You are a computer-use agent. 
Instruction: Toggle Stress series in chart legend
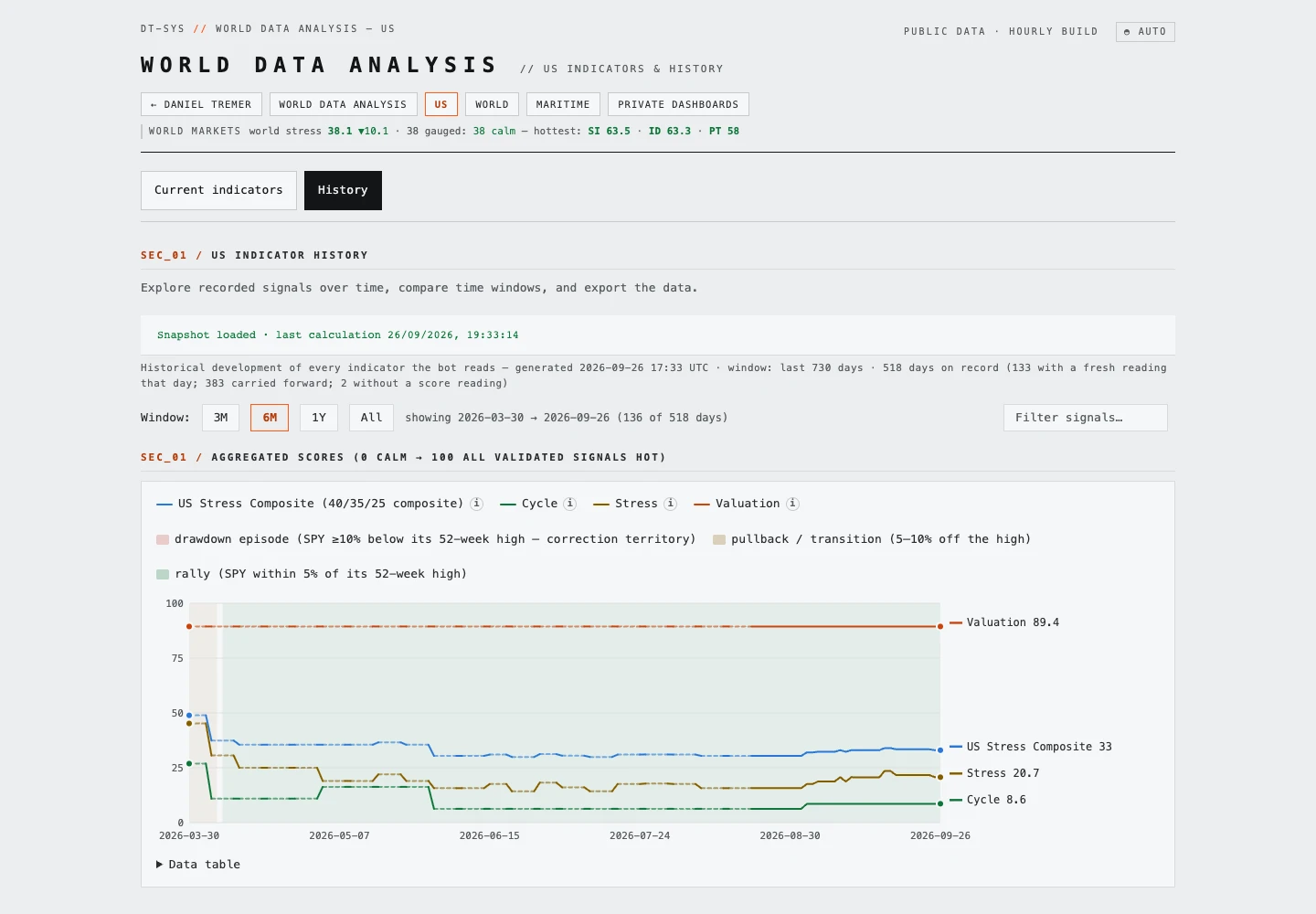pos(626,504)
